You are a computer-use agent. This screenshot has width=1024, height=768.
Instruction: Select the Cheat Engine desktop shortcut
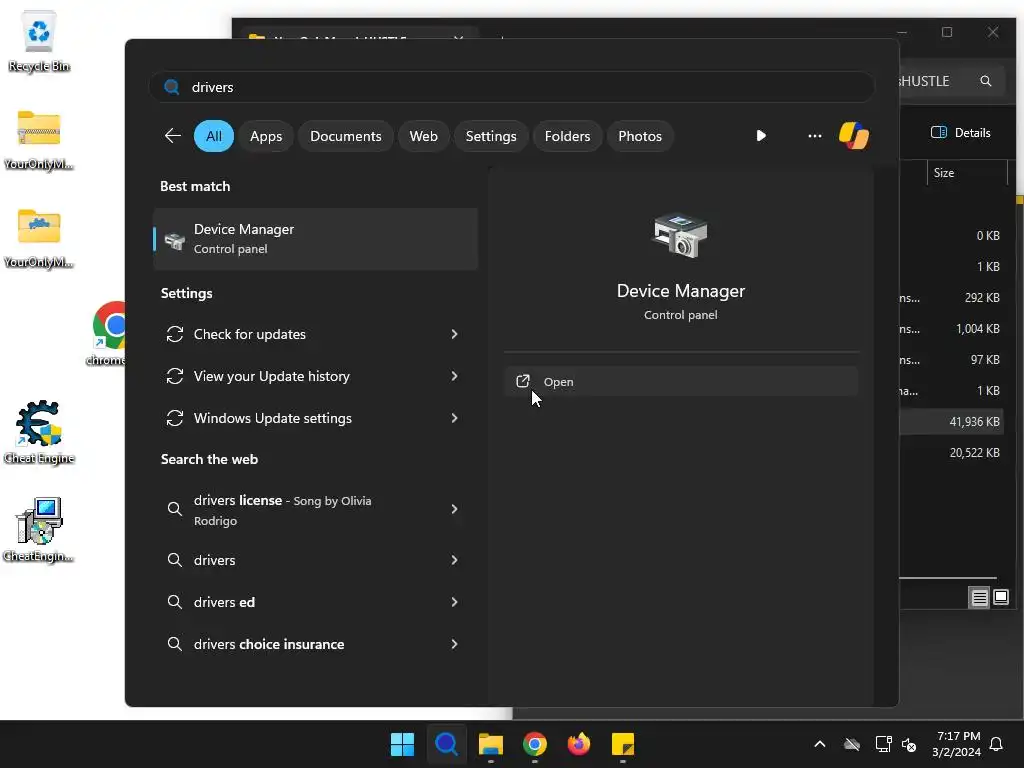(39, 432)
